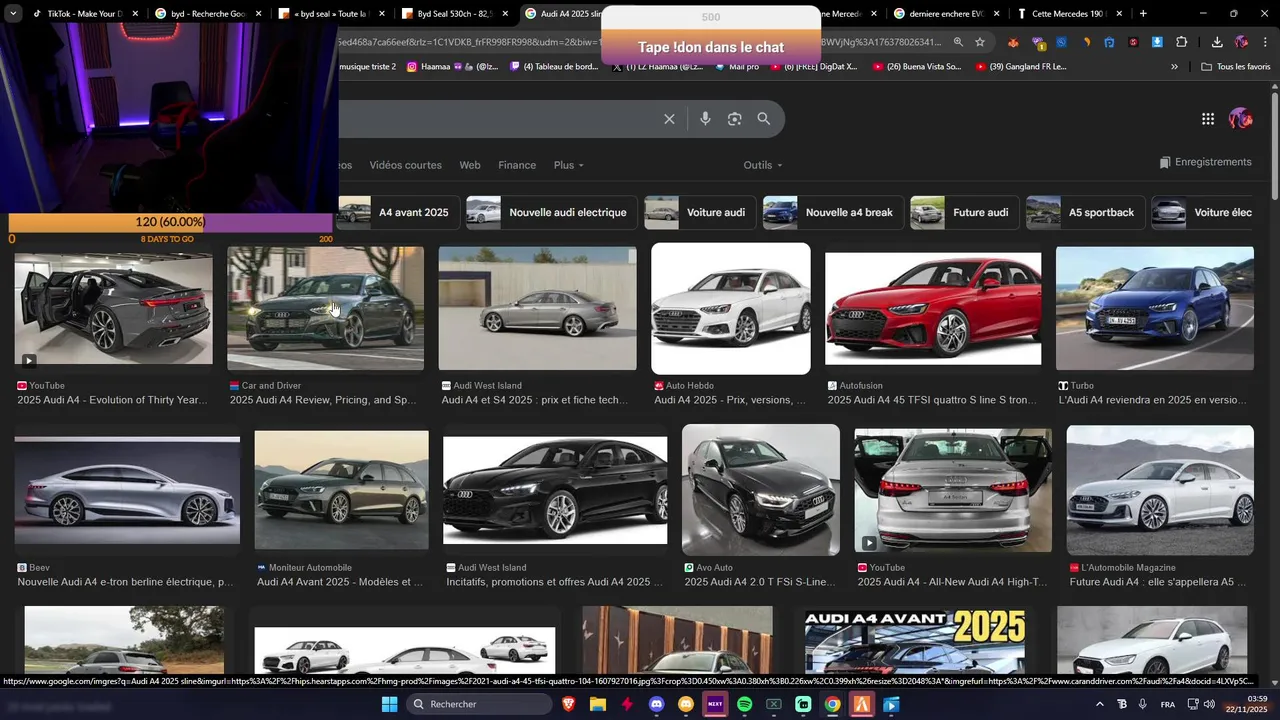Show Chrome downloads
The image size is (1280, 720).
1217,42
